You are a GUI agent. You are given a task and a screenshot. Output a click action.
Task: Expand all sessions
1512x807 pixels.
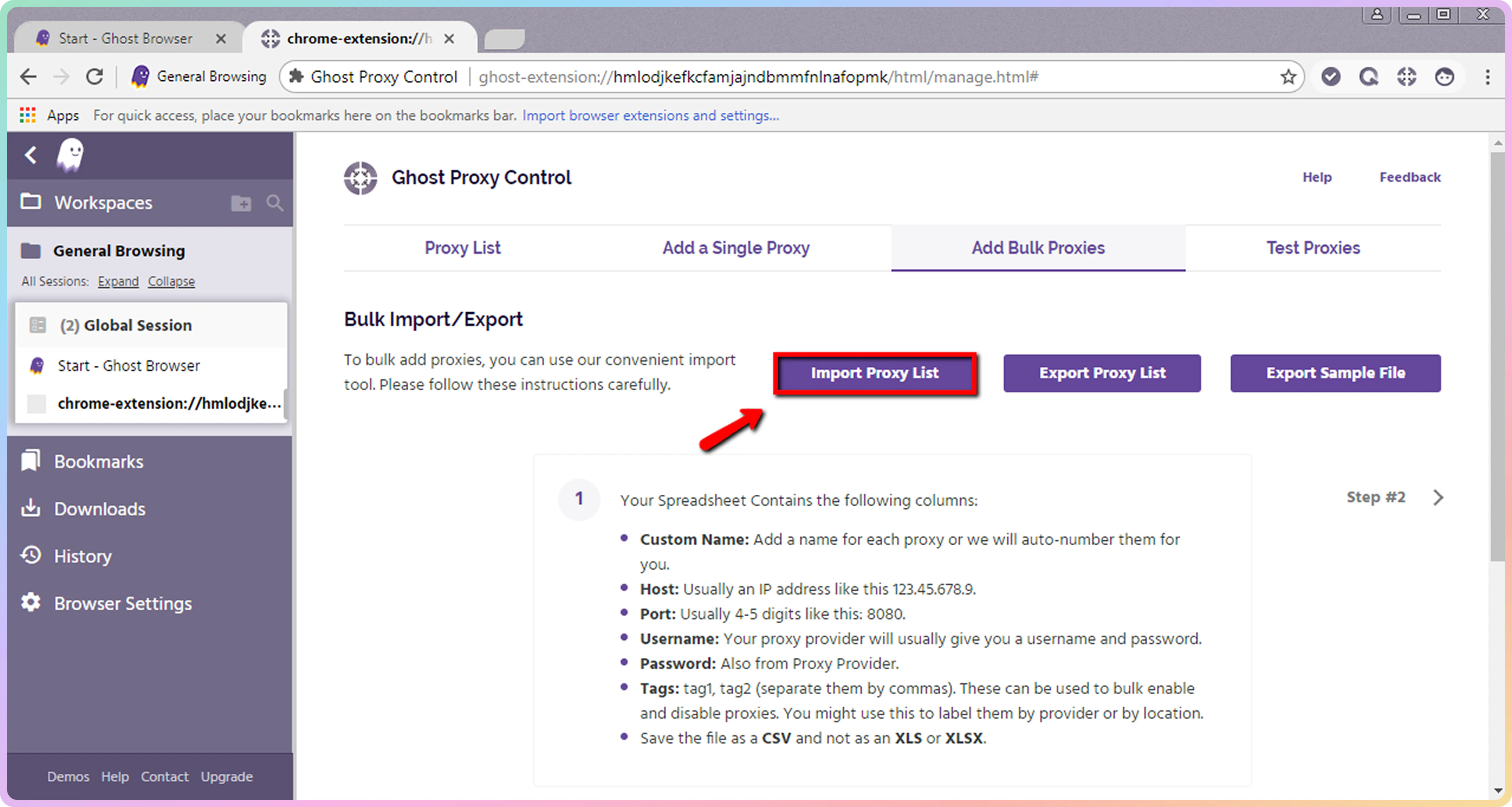118,281
